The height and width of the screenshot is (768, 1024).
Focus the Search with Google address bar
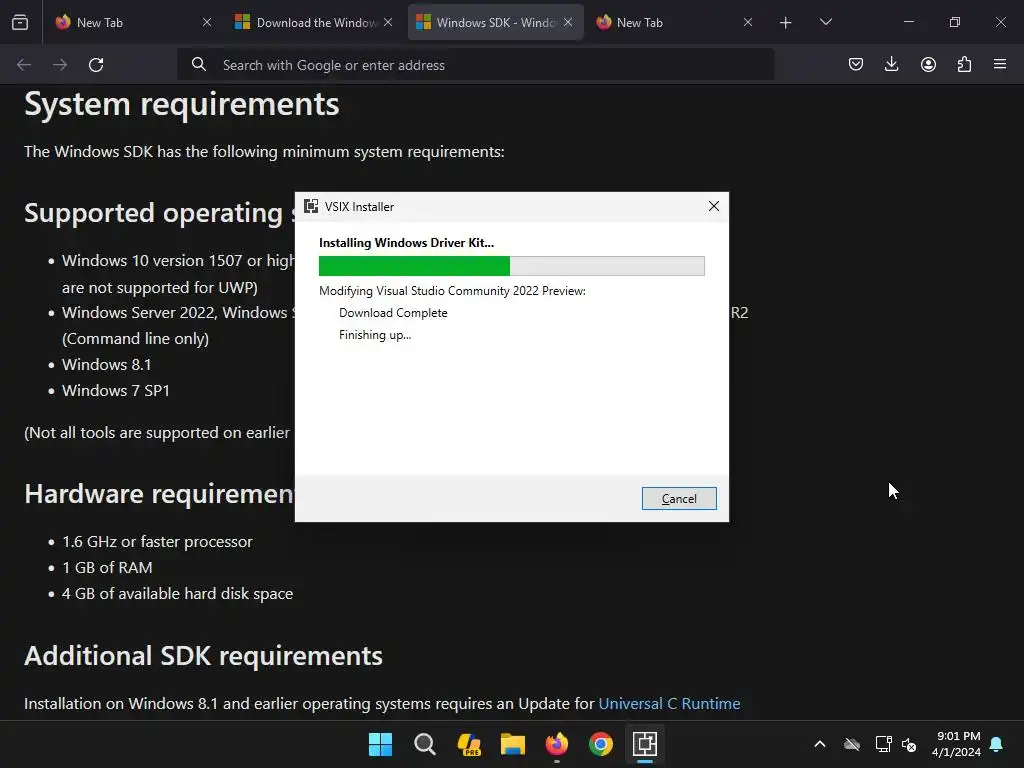click(x=475, y=65)
